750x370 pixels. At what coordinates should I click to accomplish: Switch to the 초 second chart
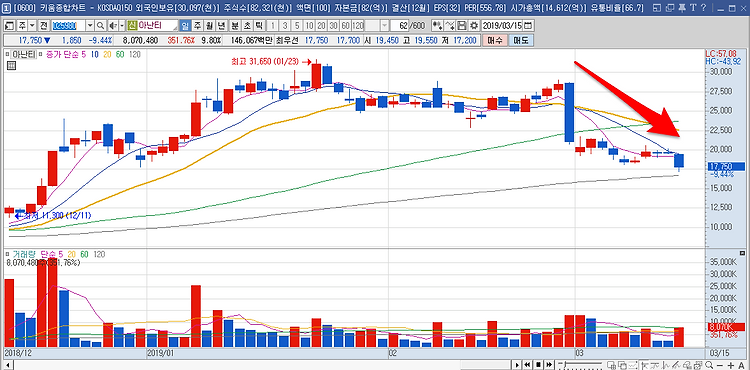click(x=247, y=25)
